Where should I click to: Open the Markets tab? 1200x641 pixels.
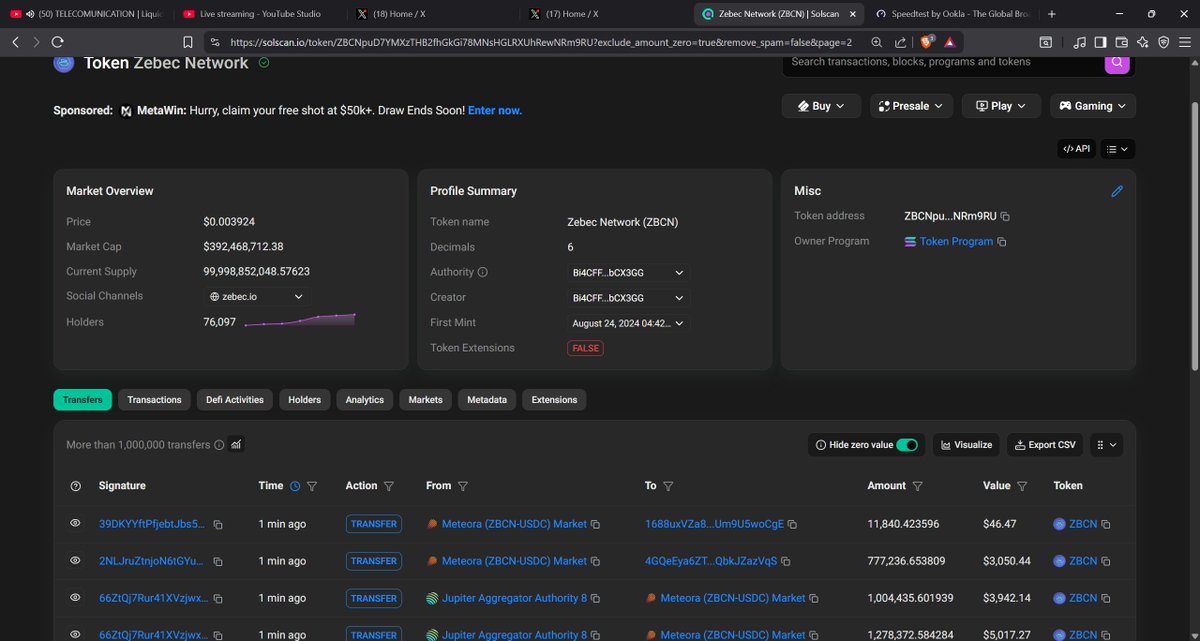coord(425,400)
